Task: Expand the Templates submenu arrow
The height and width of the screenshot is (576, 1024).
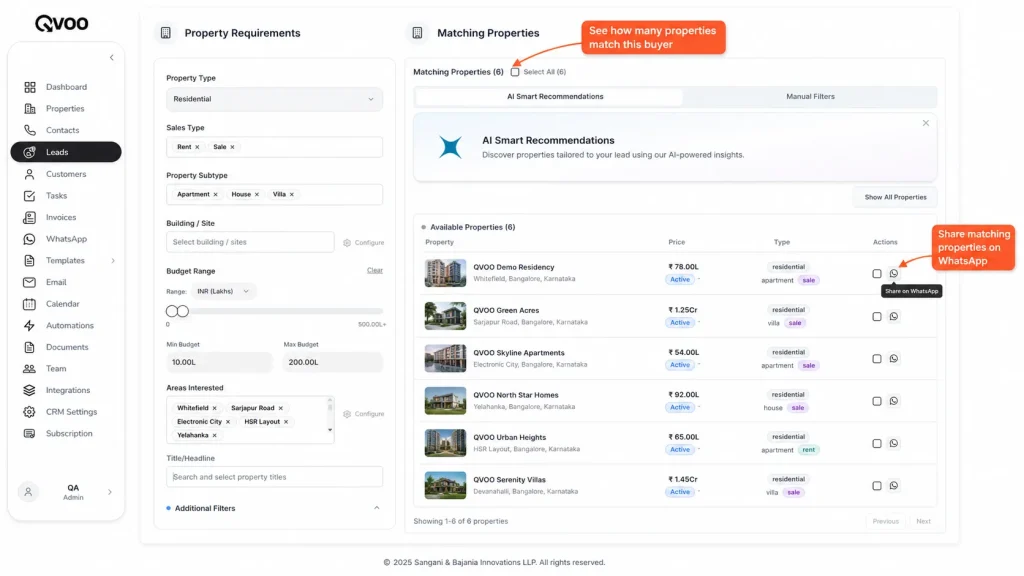Action: click(x=113, y=261)
